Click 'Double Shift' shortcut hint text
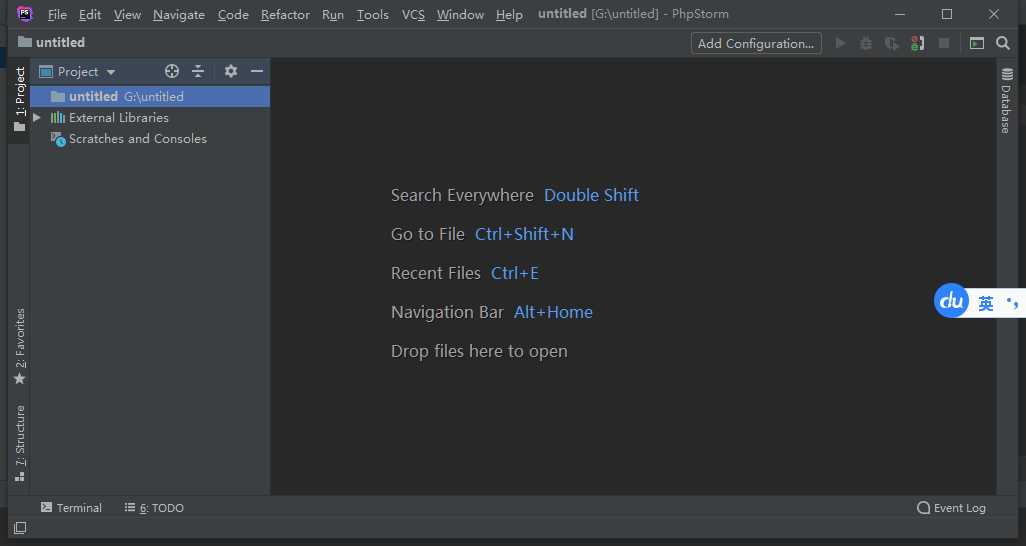Image resolution: width=1026 pixels, height=546 pixels. pyautogui.click(x=592, y=195)
